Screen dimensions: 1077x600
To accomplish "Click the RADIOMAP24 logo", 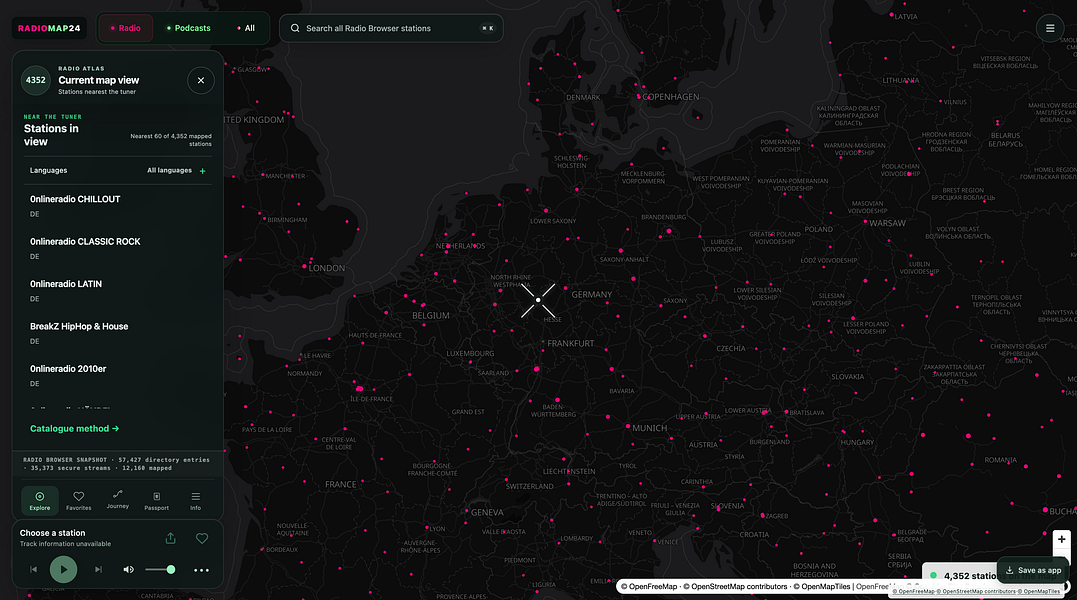I will (49, 28).
